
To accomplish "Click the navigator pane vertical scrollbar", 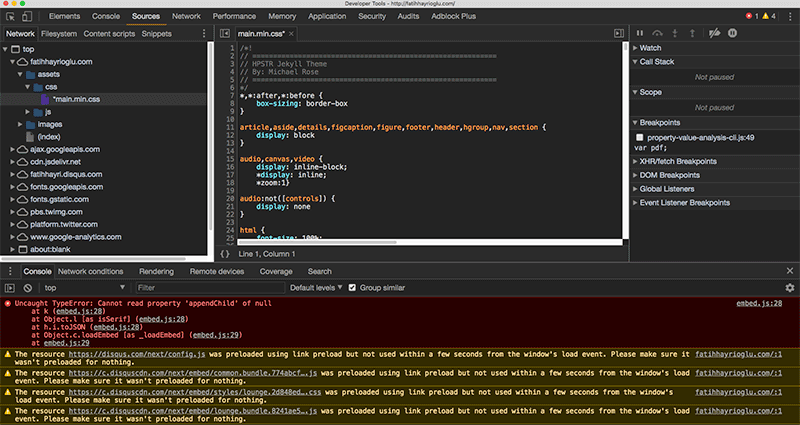I will 210,135.
